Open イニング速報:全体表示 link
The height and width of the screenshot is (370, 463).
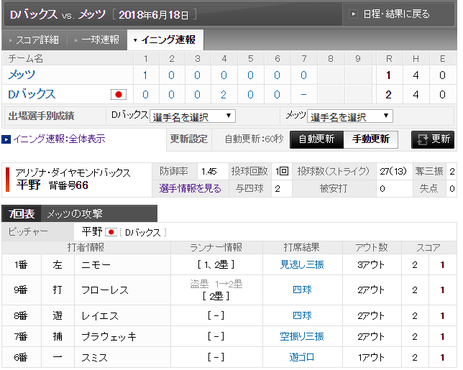[x=59, y=139]
